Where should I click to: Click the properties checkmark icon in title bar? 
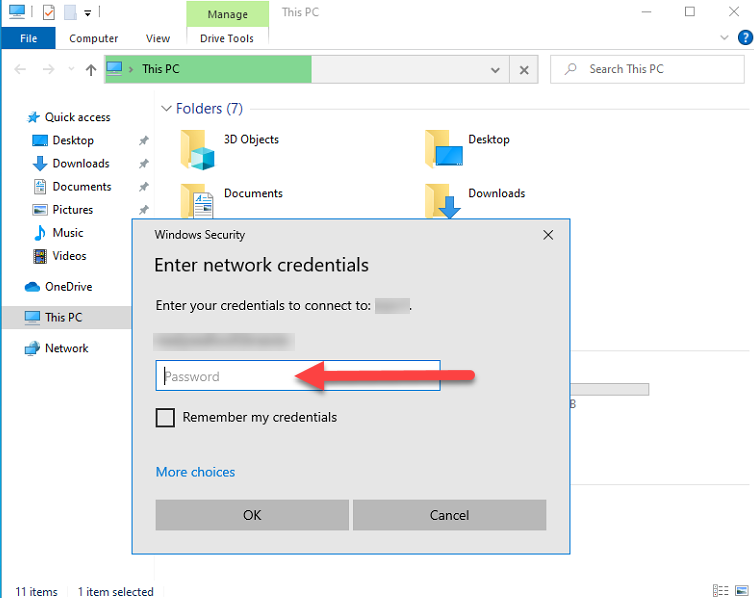tap(49, 12)
